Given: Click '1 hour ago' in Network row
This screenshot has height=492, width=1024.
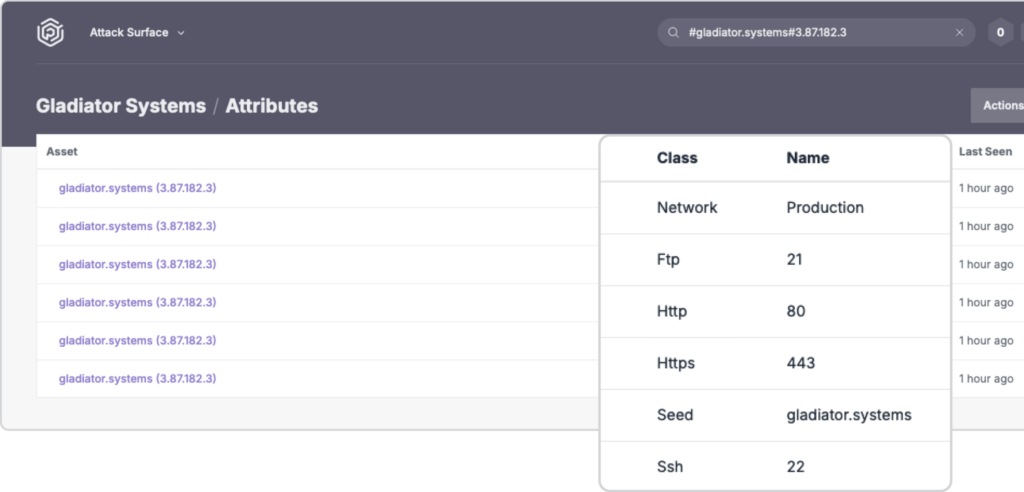Looking at the screenshot, I should (986, 188).
